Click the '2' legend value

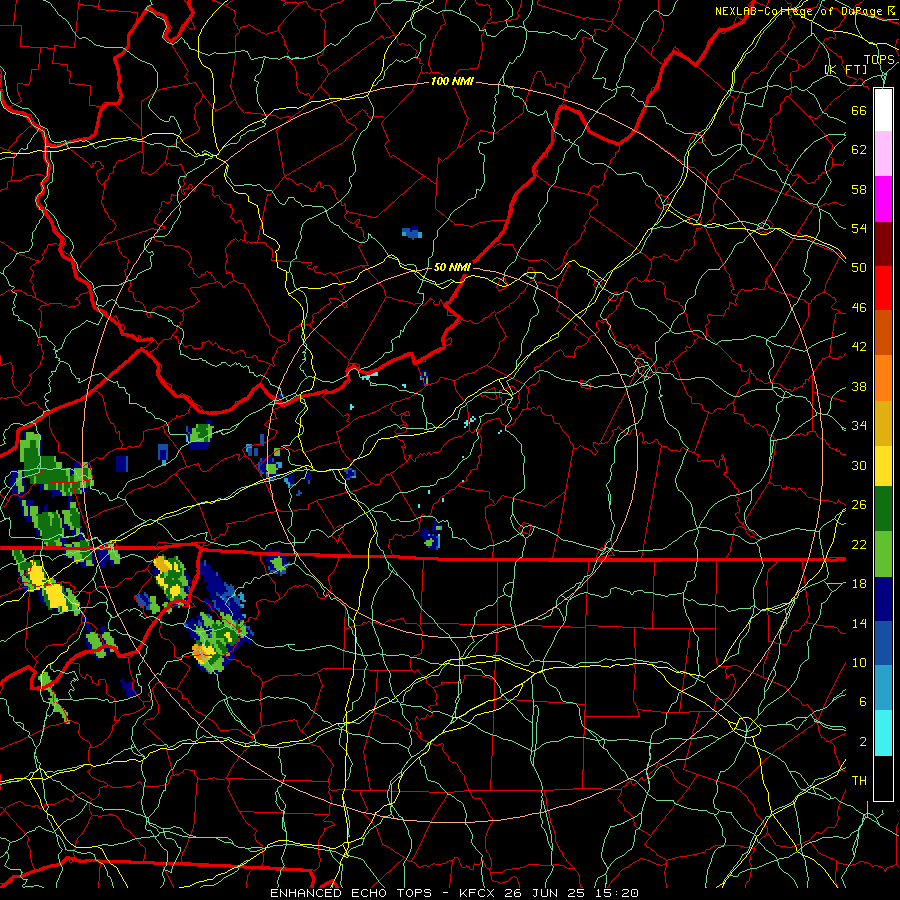point(862,742)
